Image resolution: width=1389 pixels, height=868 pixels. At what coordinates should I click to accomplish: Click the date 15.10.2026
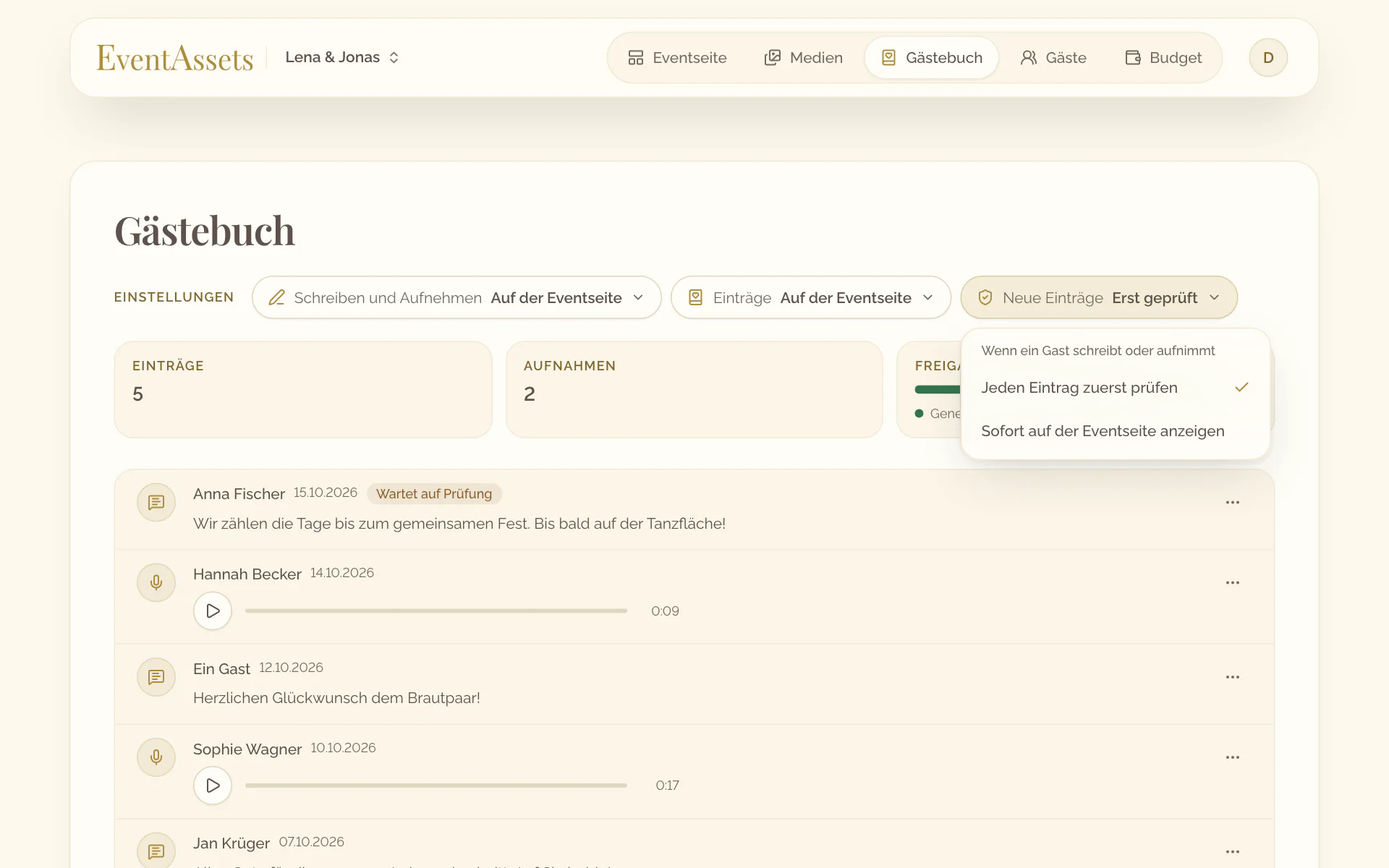click(x=326, y=493)
